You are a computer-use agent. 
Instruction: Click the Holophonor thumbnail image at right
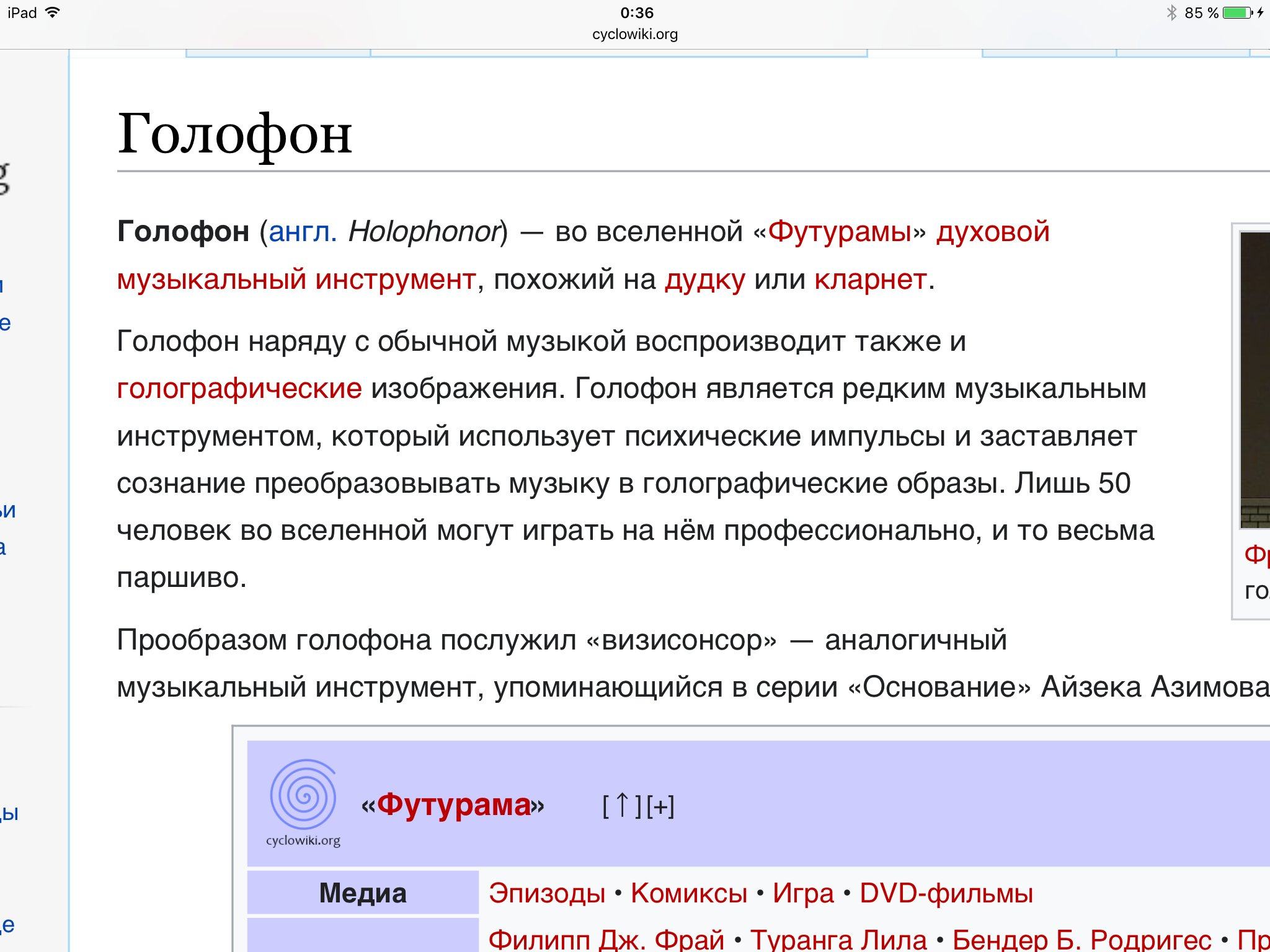(x=1254, y=379)
